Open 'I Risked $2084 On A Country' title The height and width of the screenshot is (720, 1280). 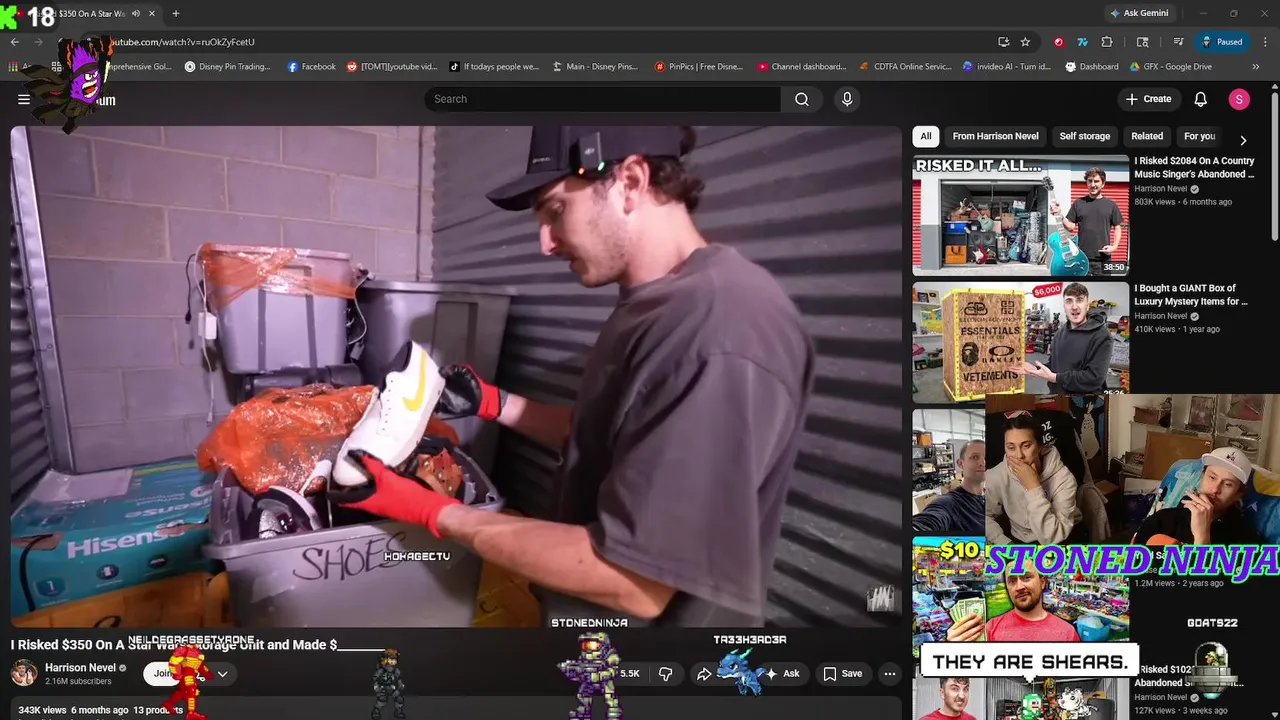(x=1194, y=167)
